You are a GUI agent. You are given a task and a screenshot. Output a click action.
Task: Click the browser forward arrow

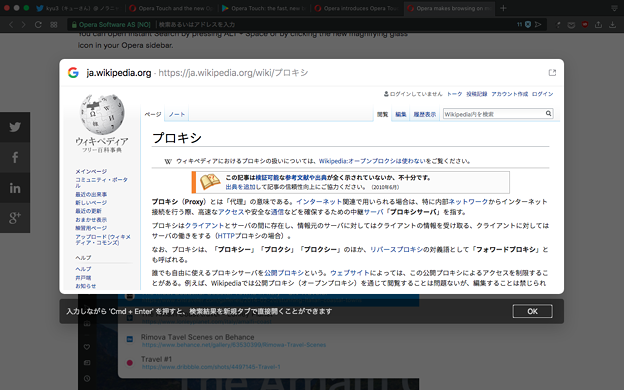point(23,25)
